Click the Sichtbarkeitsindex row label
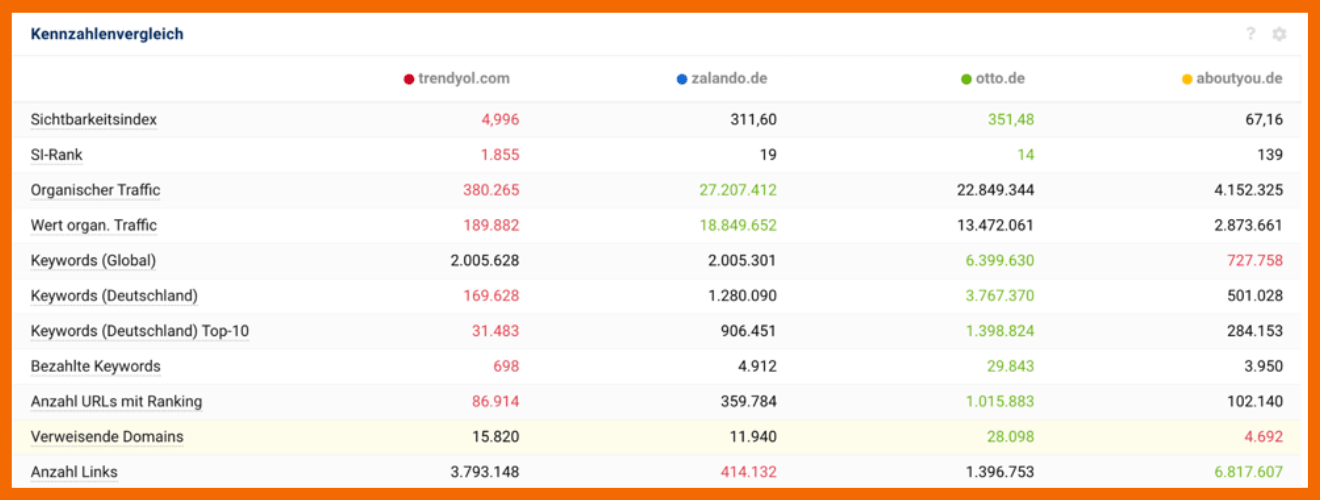1320x500 pixels. tap(94, 120)
